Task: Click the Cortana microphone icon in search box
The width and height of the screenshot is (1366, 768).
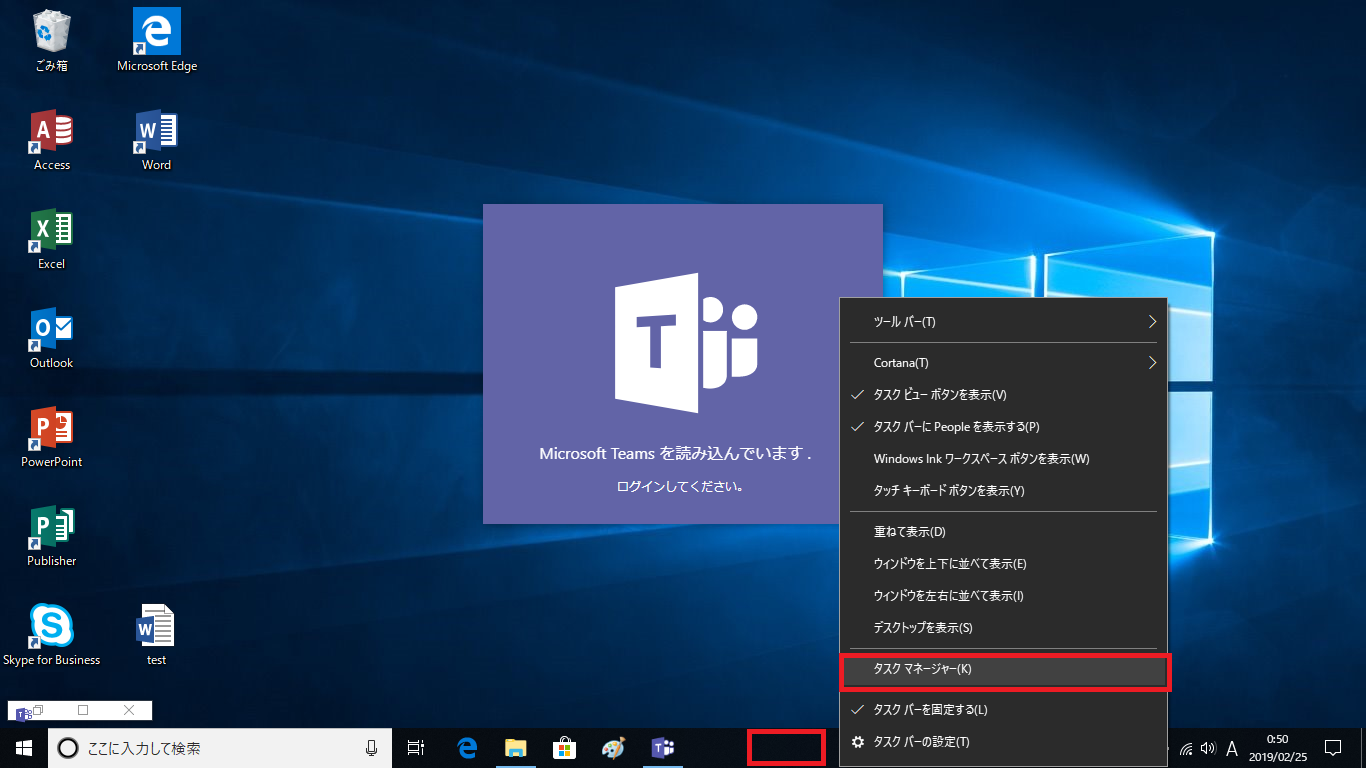Action: click(x=371, y=748)
